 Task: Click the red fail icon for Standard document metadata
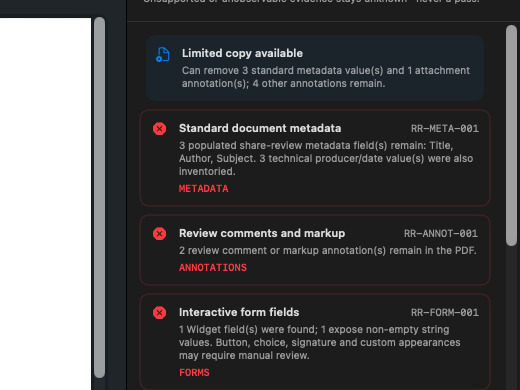(159, 129)
